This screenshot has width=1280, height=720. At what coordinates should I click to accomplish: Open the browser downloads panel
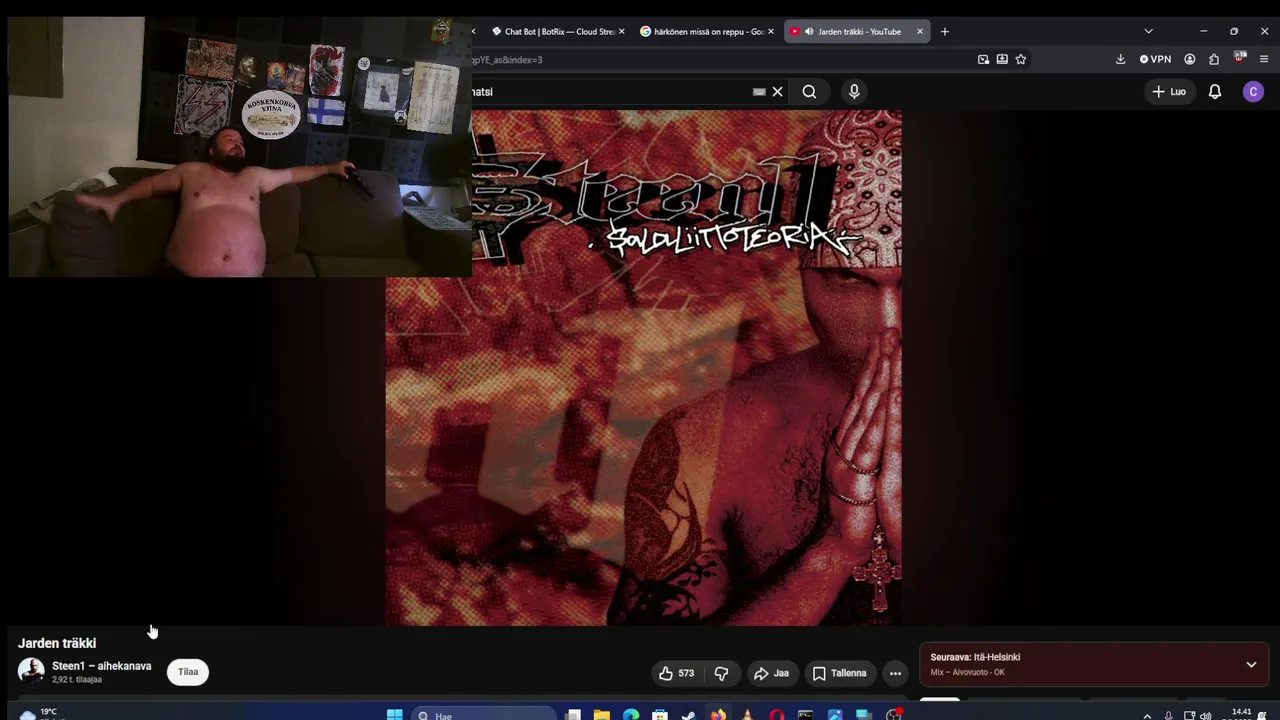click(1120, 59)
